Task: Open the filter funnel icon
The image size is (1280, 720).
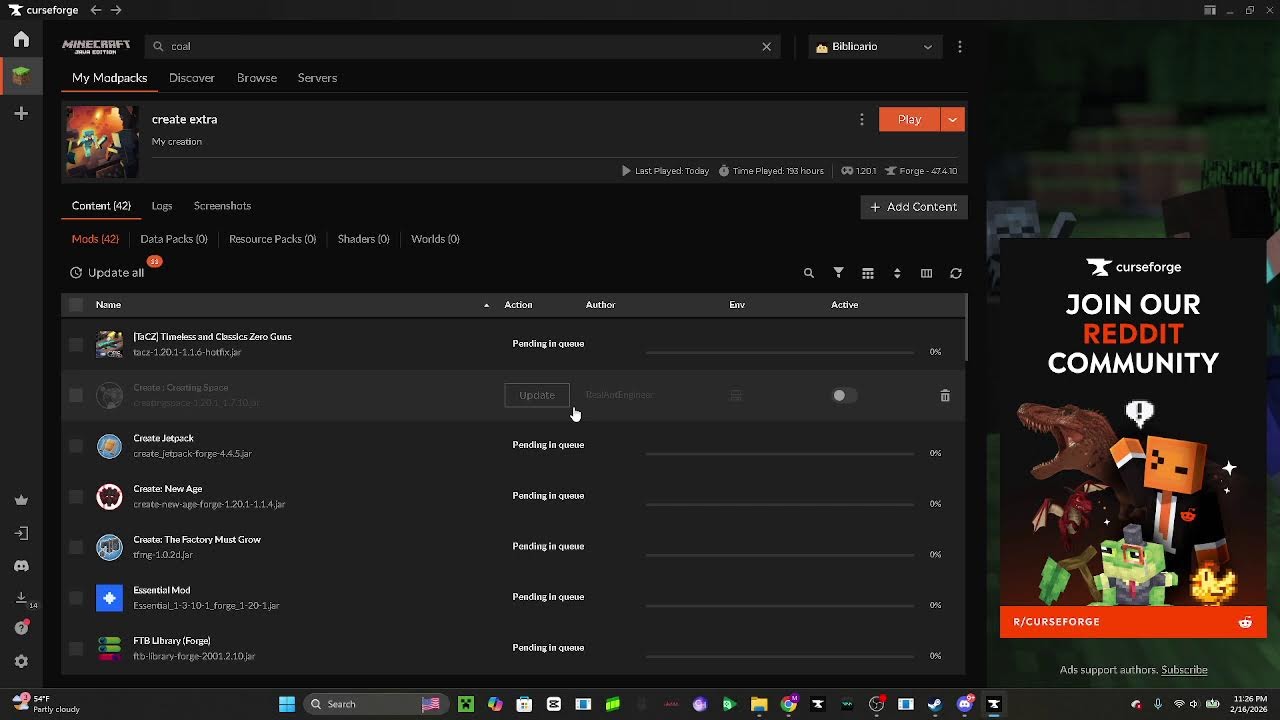Action: (x=839, y=273)
